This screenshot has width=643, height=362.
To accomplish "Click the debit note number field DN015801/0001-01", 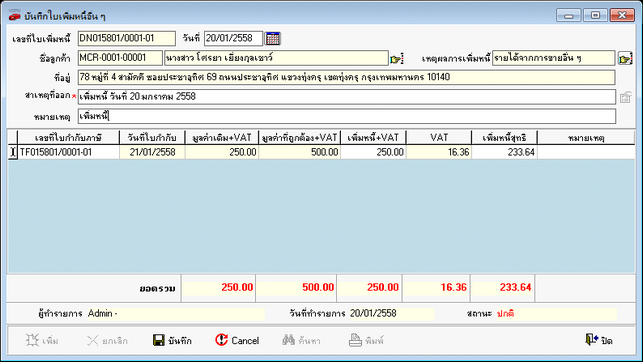I will pyautogui.click(x=127, y=39).
